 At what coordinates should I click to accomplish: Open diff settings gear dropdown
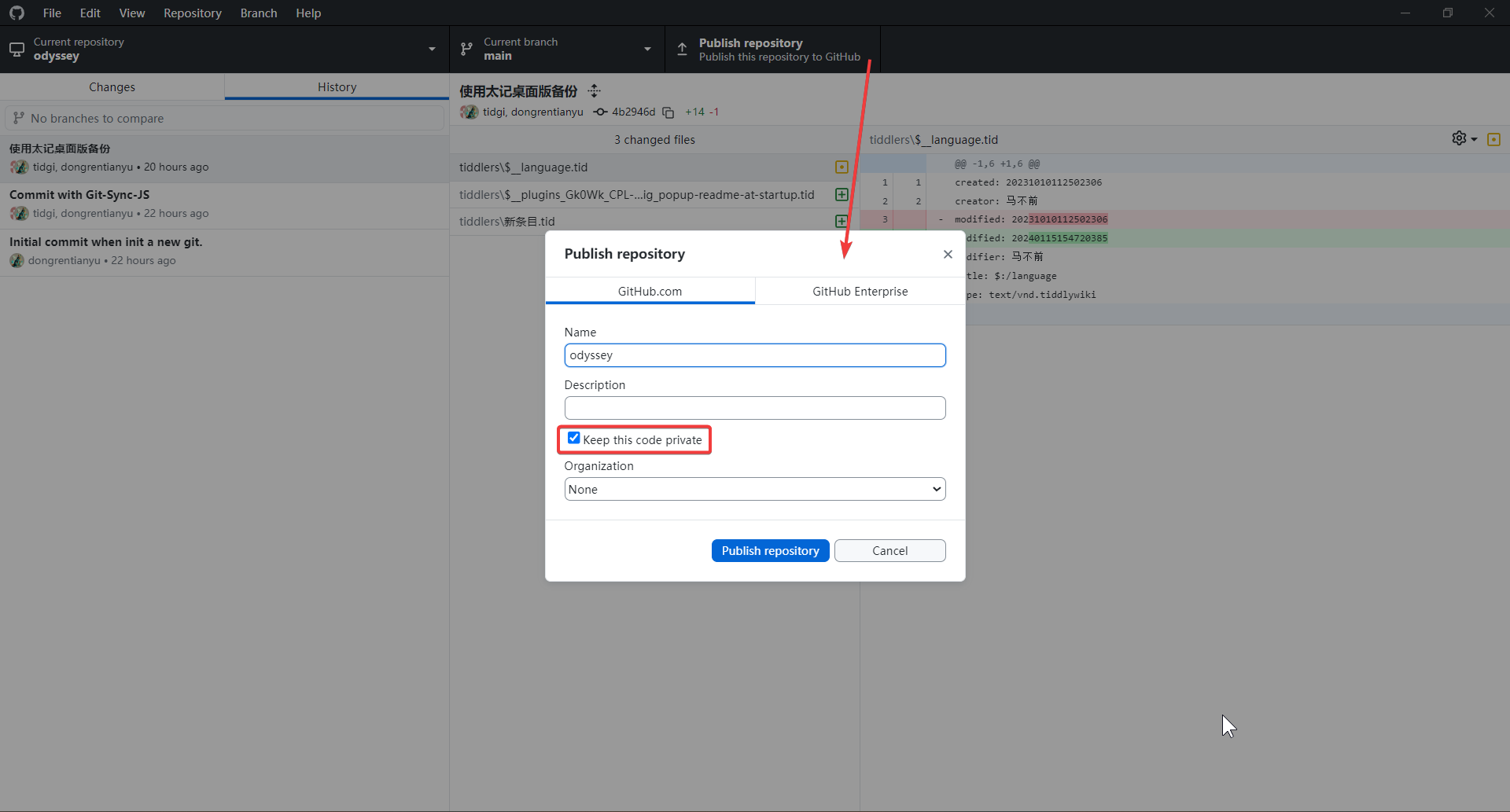coord(1464,138)
